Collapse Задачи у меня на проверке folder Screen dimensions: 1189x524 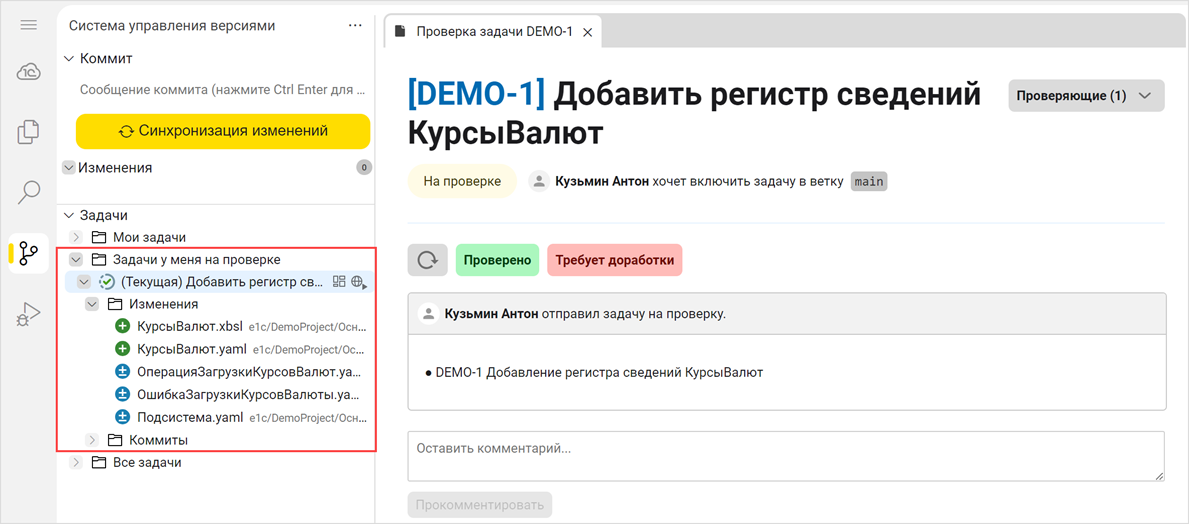[76, 259]
